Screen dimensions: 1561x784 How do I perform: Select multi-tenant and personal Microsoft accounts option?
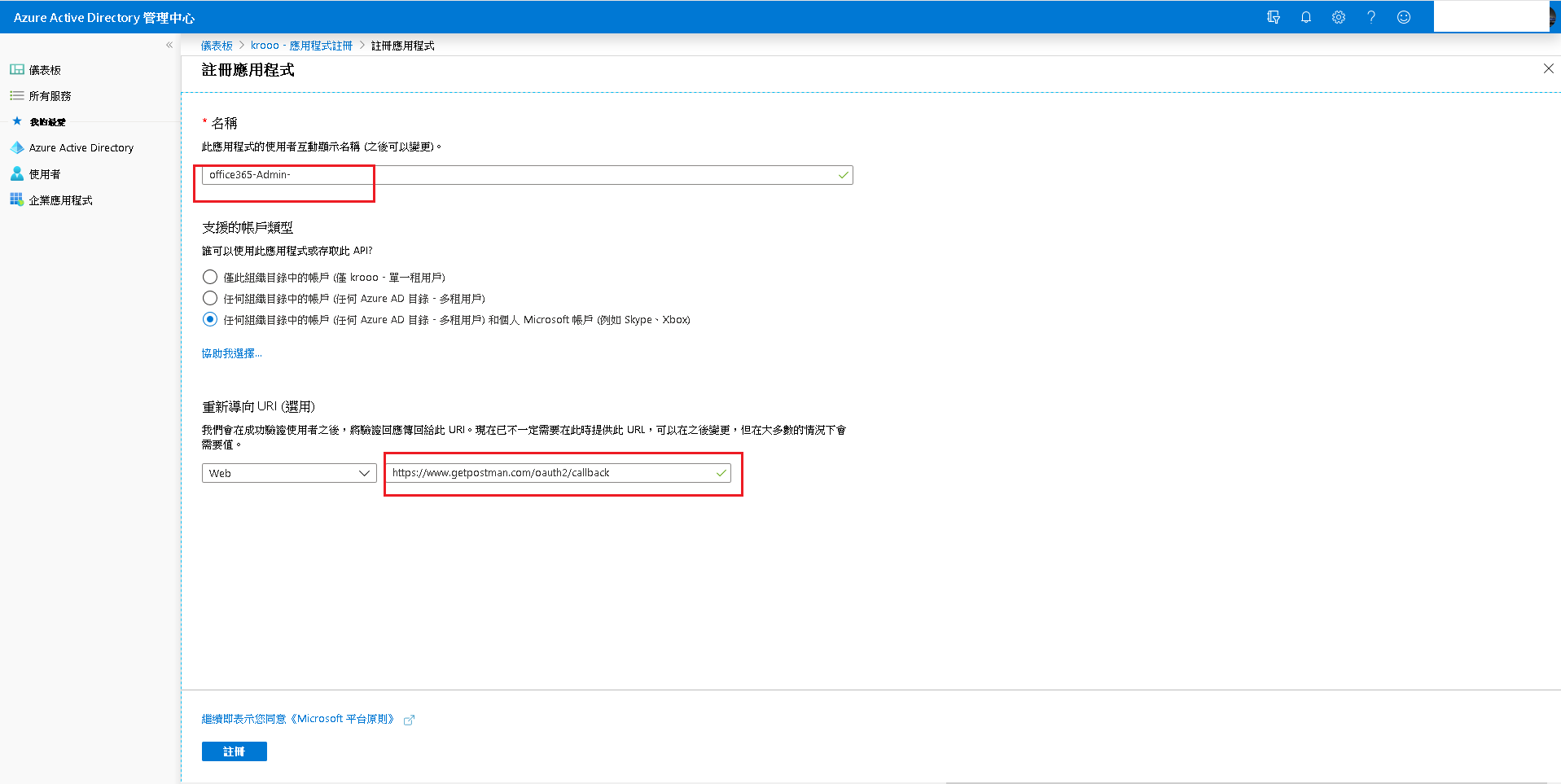[210, 319]
